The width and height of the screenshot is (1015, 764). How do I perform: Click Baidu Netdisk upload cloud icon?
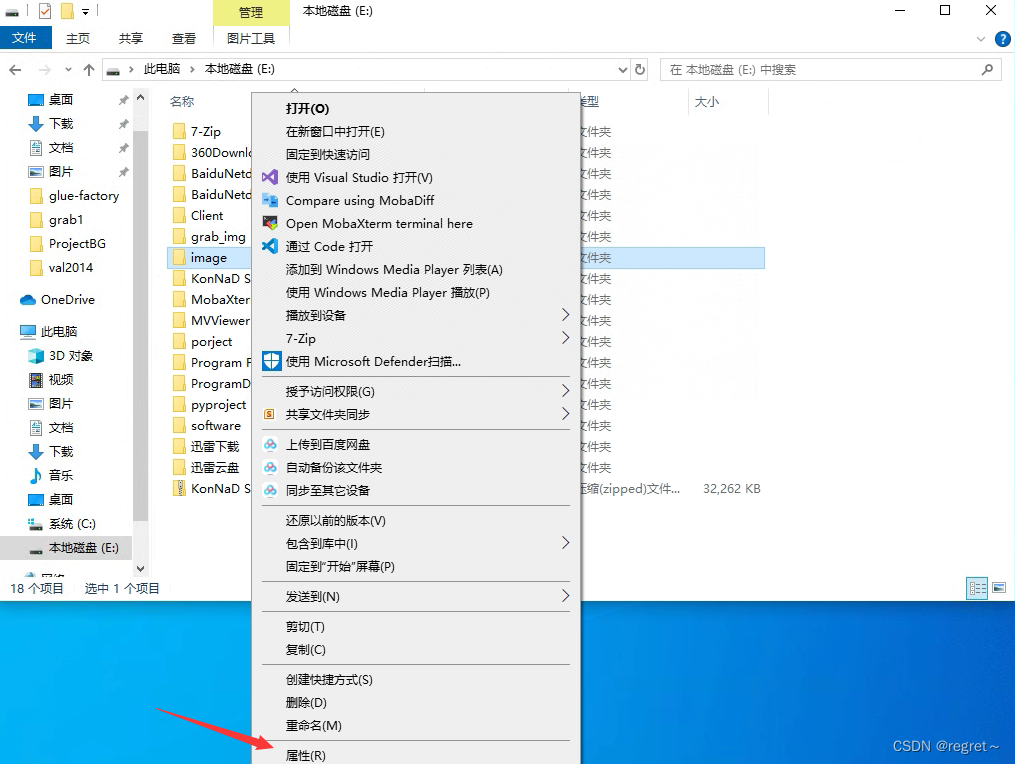point(270,444)
